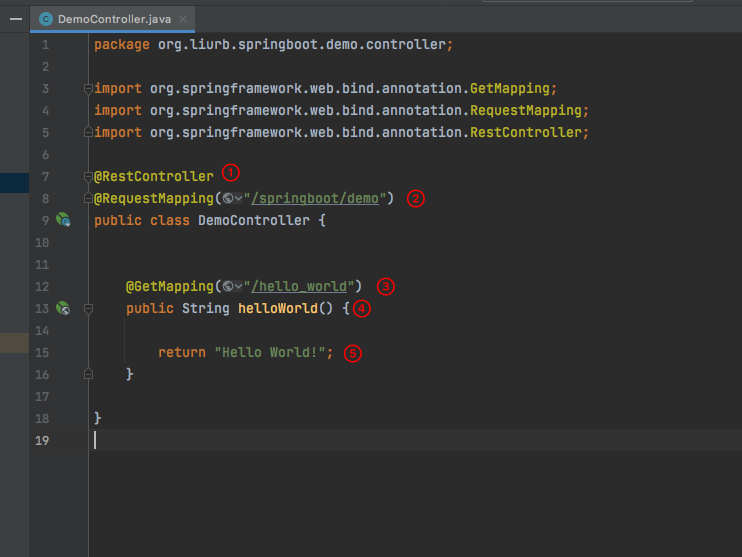Screen dimensions: 742x557
Task: Click the RestController import class name
Action: tap(526, 133)
